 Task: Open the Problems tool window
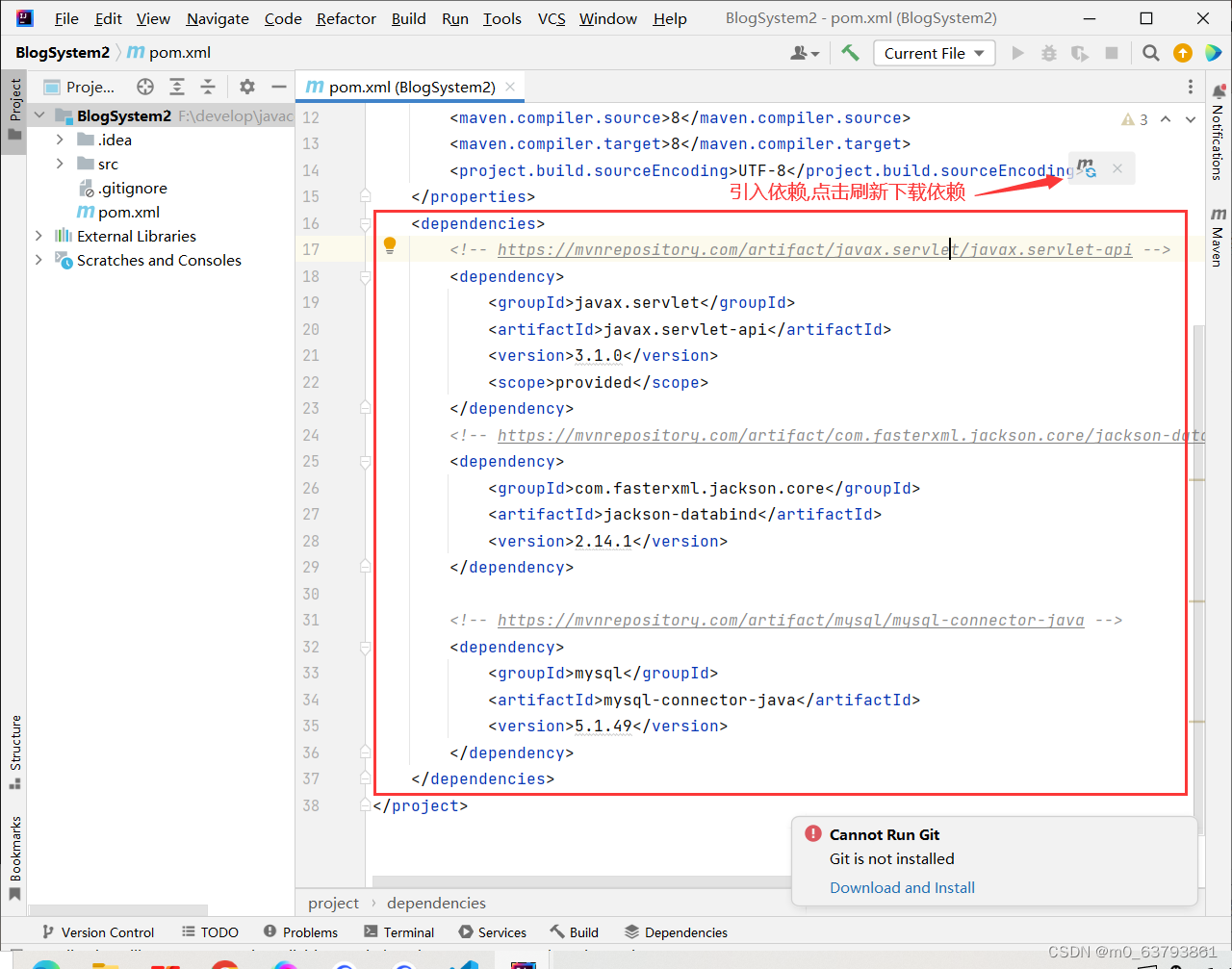pyautogui.click(x=299, y=932)
